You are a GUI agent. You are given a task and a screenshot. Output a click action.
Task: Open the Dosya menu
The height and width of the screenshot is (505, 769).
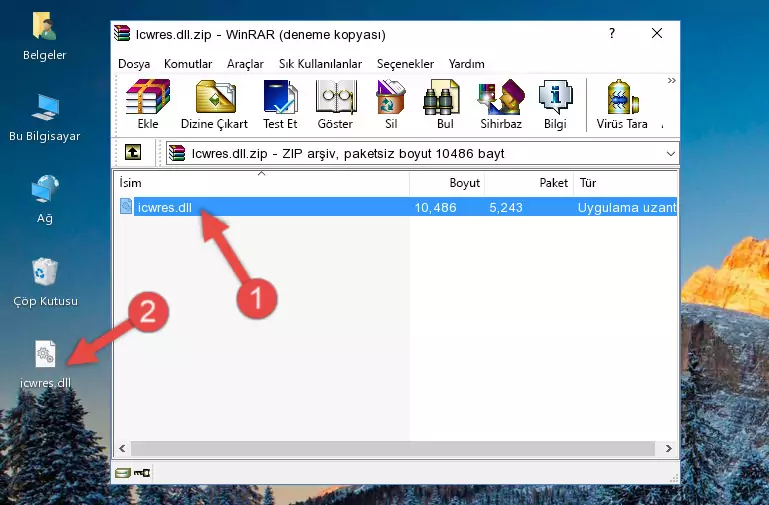pos(134,64)
